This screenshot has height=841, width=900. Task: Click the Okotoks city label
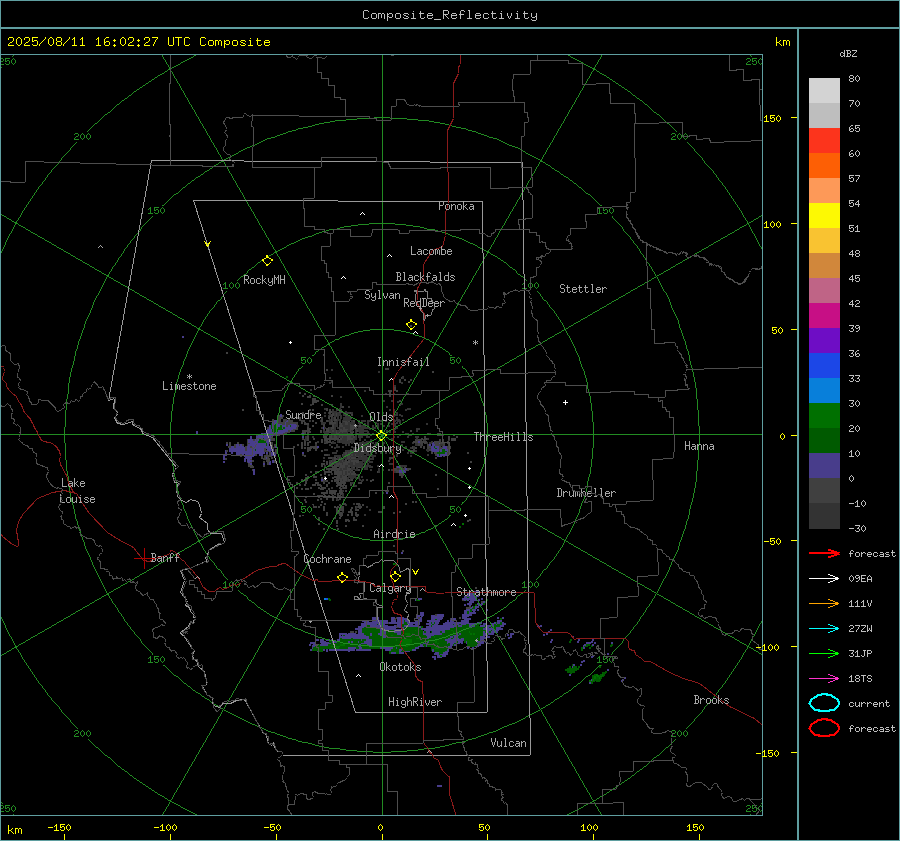point(400,667)
